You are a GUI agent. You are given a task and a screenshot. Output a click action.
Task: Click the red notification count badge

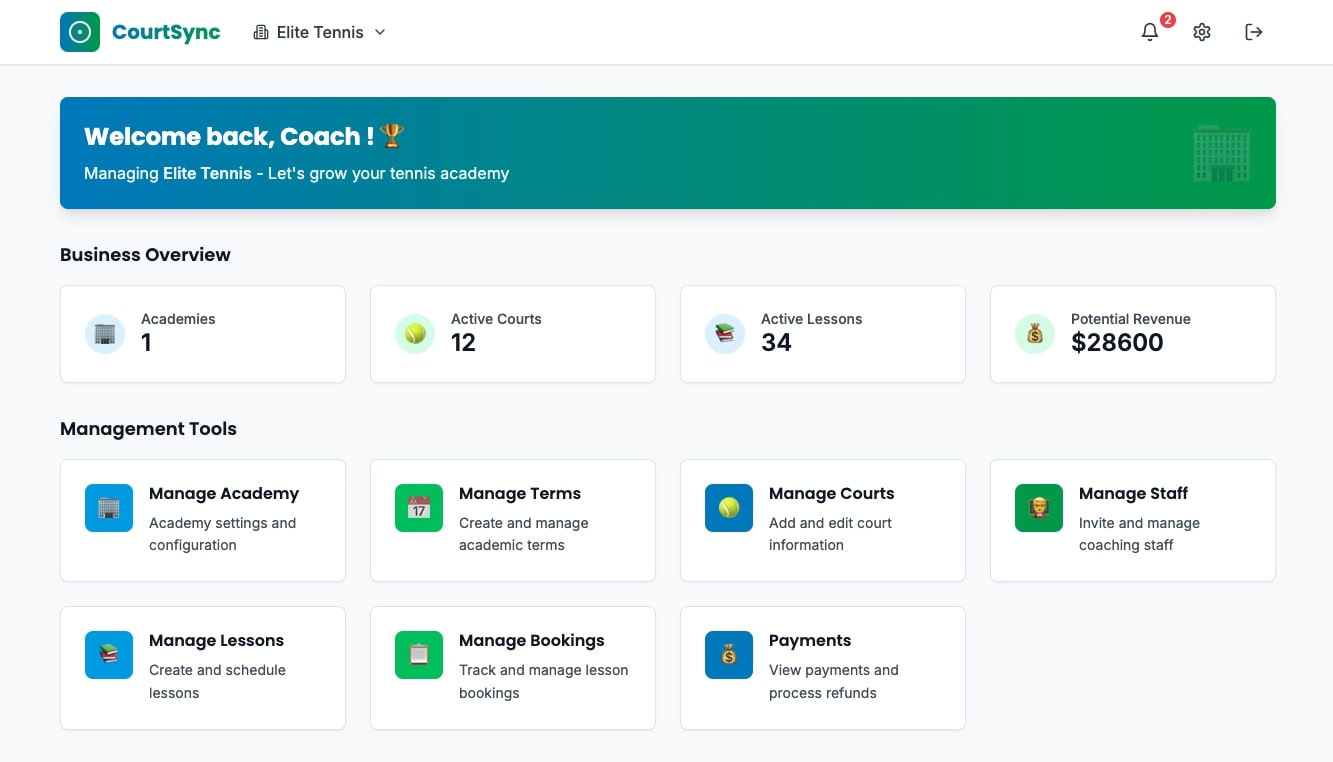click(1167, 20)
